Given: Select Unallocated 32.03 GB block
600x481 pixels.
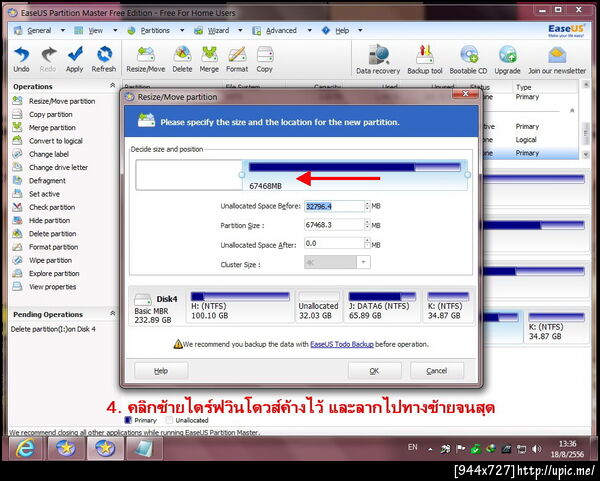Looking at the screenshot, I should (x=319, y=306).
